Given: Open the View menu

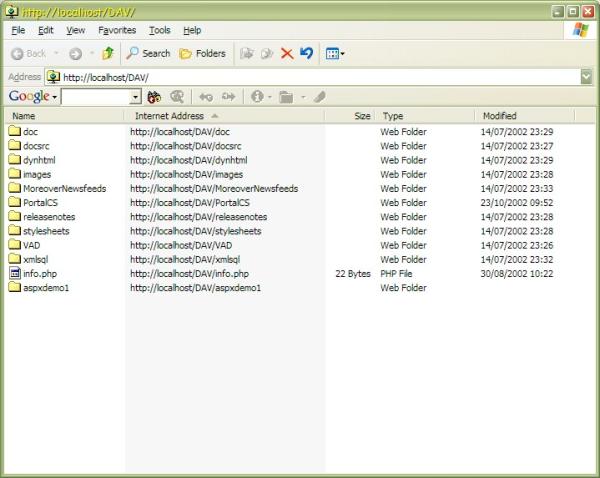Looking at the screenshot, I should tap(75, 30).
